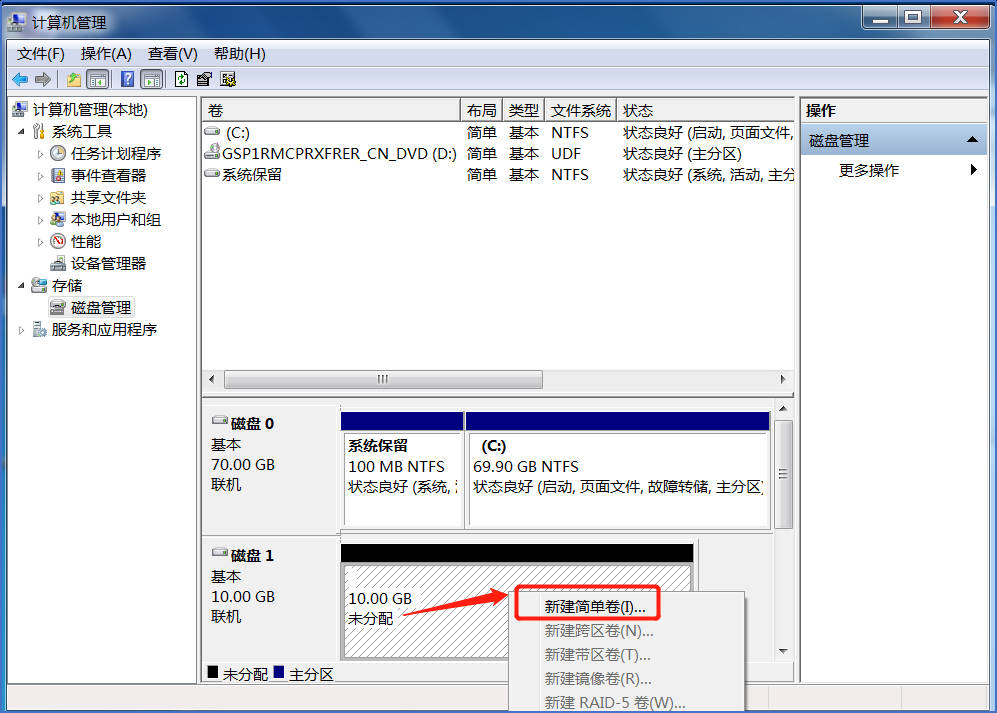
Task: Open the Properties toolbar icon
Action: (x=203, y=80)
